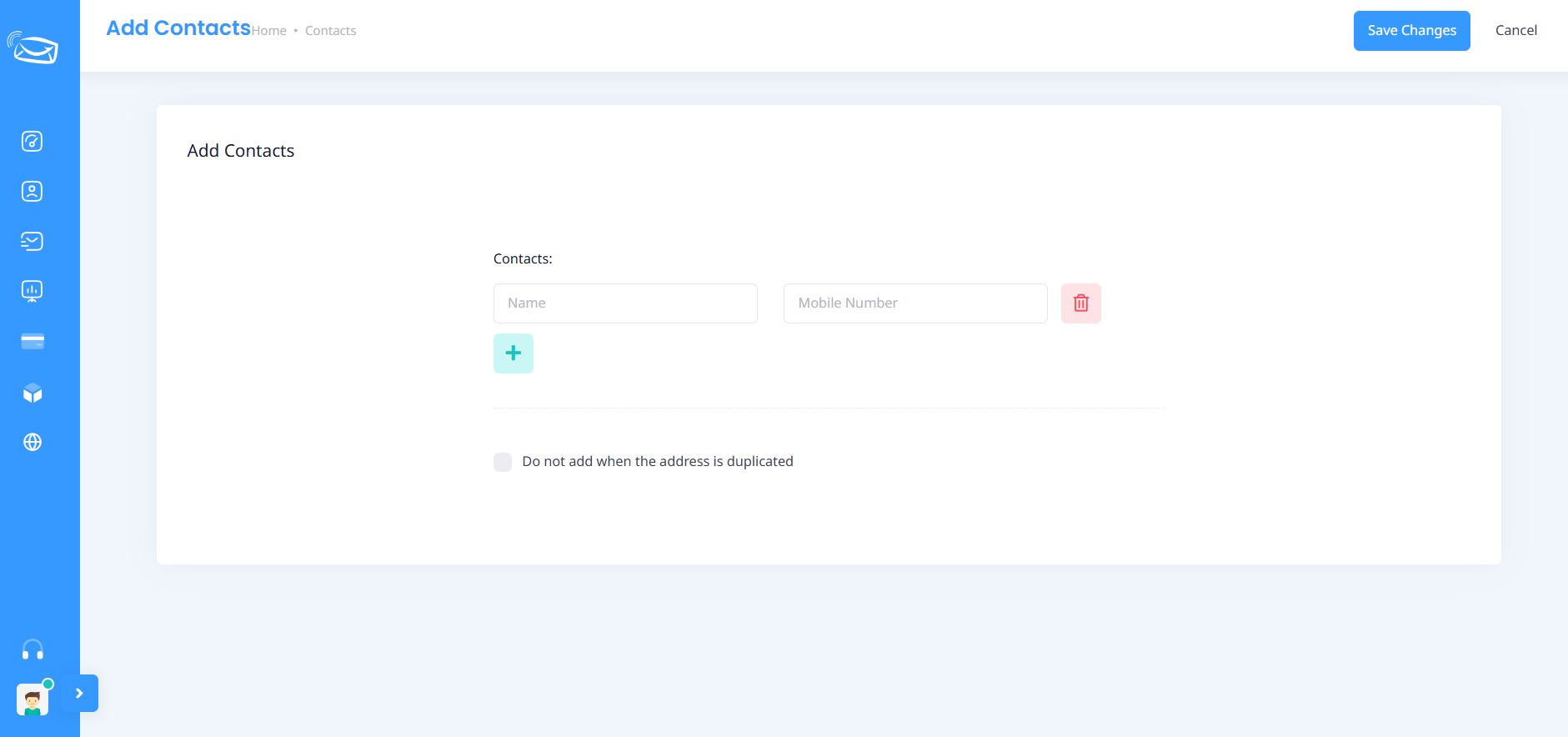
Task: Add another contact row with plus button
Action: 513,353
